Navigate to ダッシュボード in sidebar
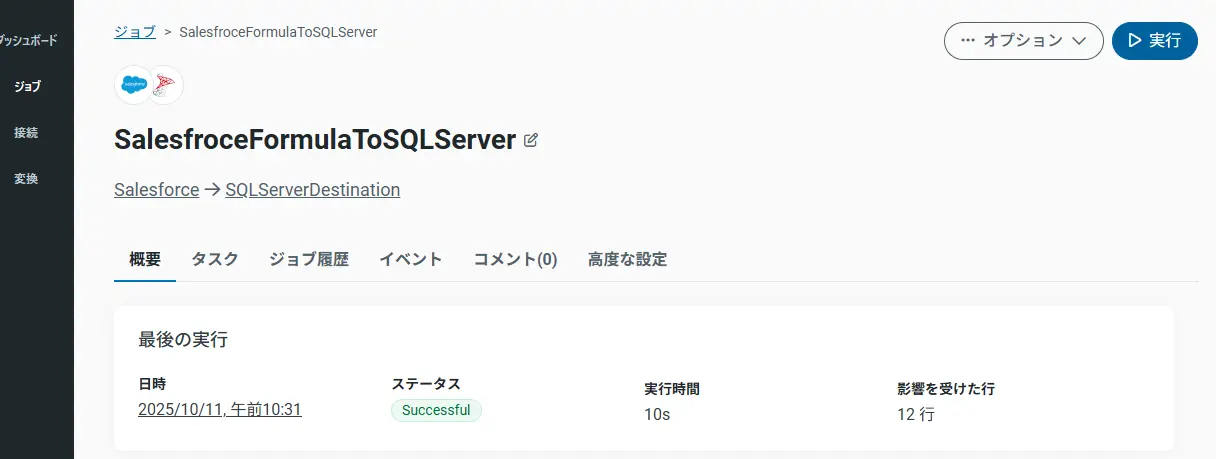 pyautogui.click(x=28, y=41)
